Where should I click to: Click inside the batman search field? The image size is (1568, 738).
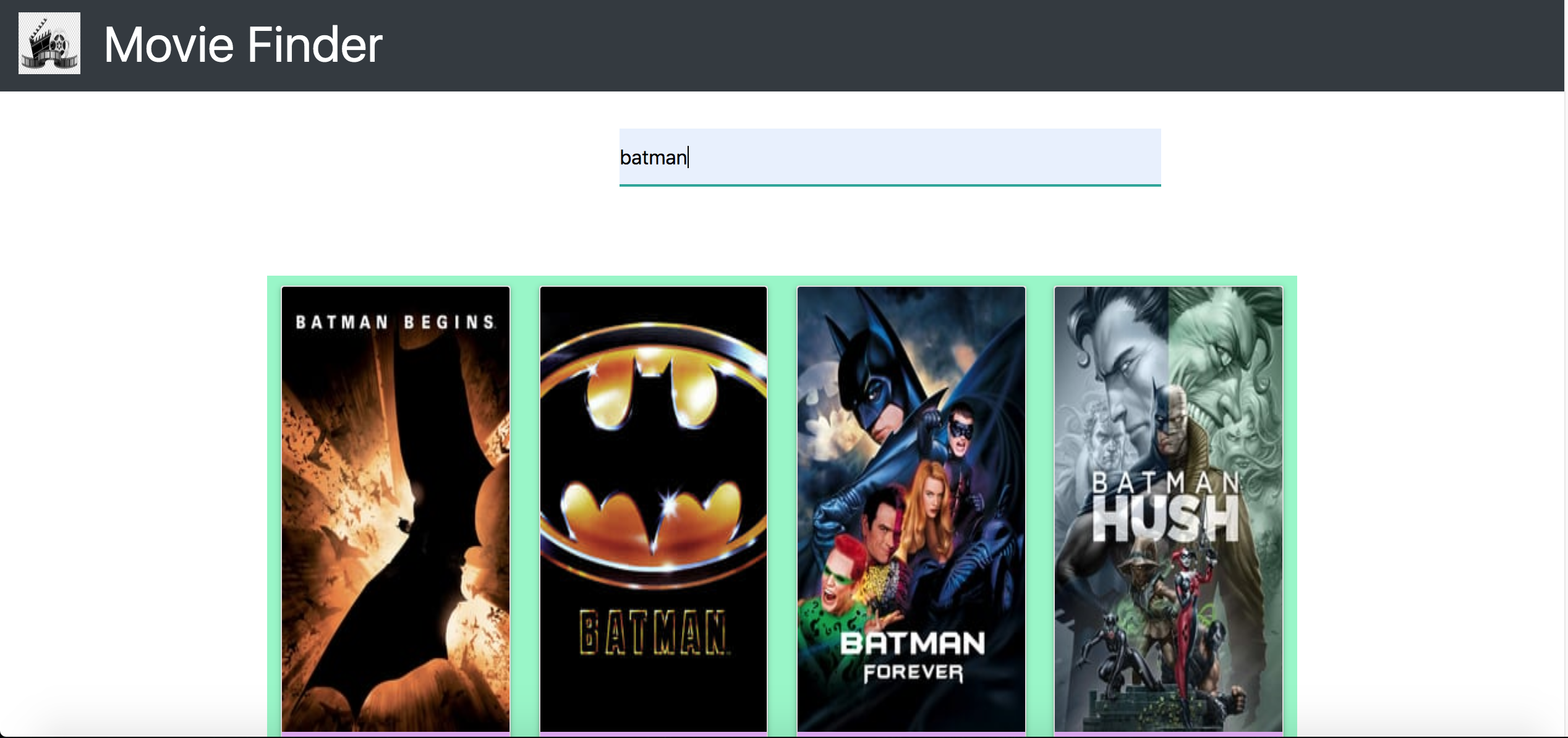click(889, 158)
